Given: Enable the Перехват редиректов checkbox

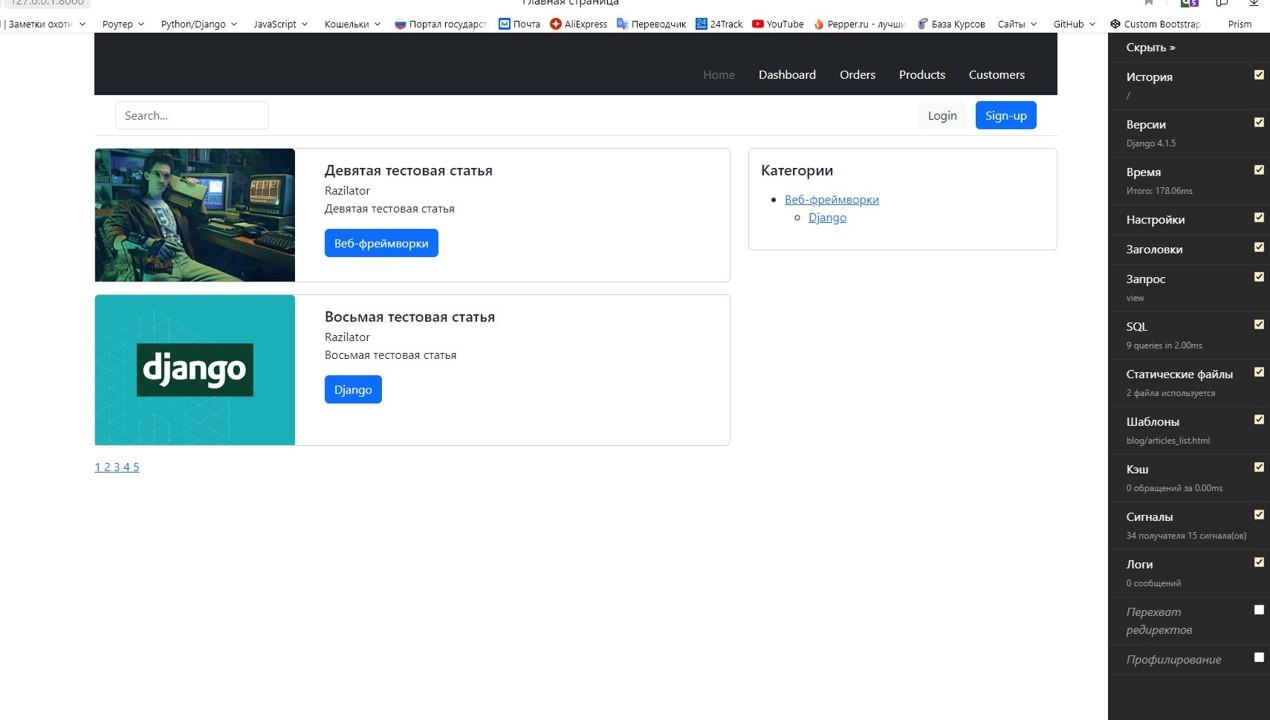Looking at the screenshot, I should pos(1259,609).
